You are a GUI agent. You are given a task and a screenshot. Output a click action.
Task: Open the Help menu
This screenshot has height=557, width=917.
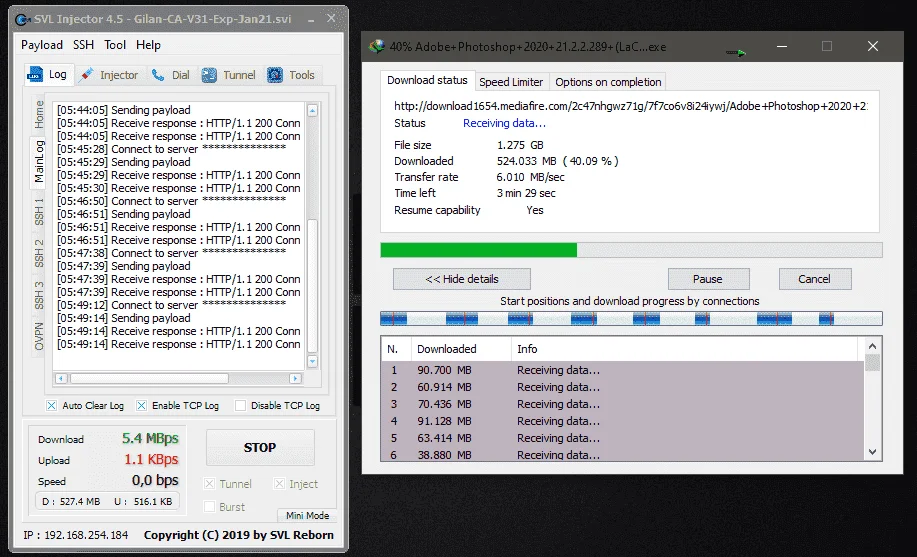(x=148, y=45)
